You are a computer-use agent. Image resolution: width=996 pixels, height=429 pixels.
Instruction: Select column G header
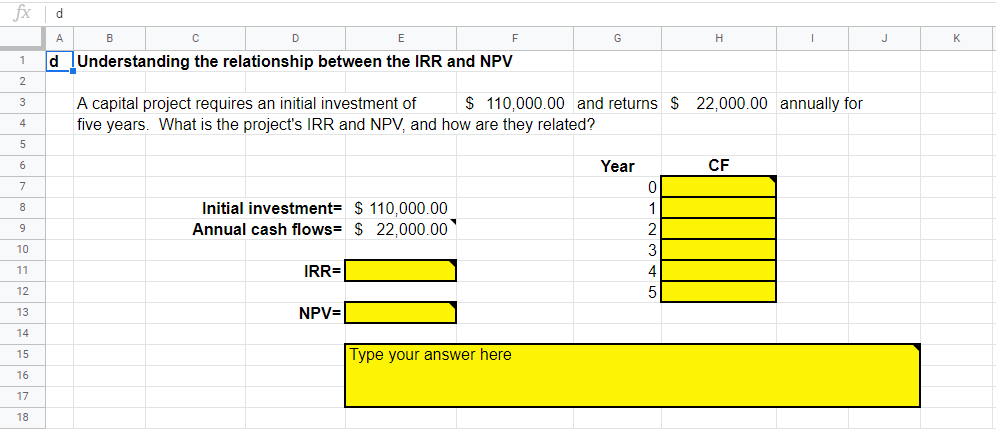point(617,38)
